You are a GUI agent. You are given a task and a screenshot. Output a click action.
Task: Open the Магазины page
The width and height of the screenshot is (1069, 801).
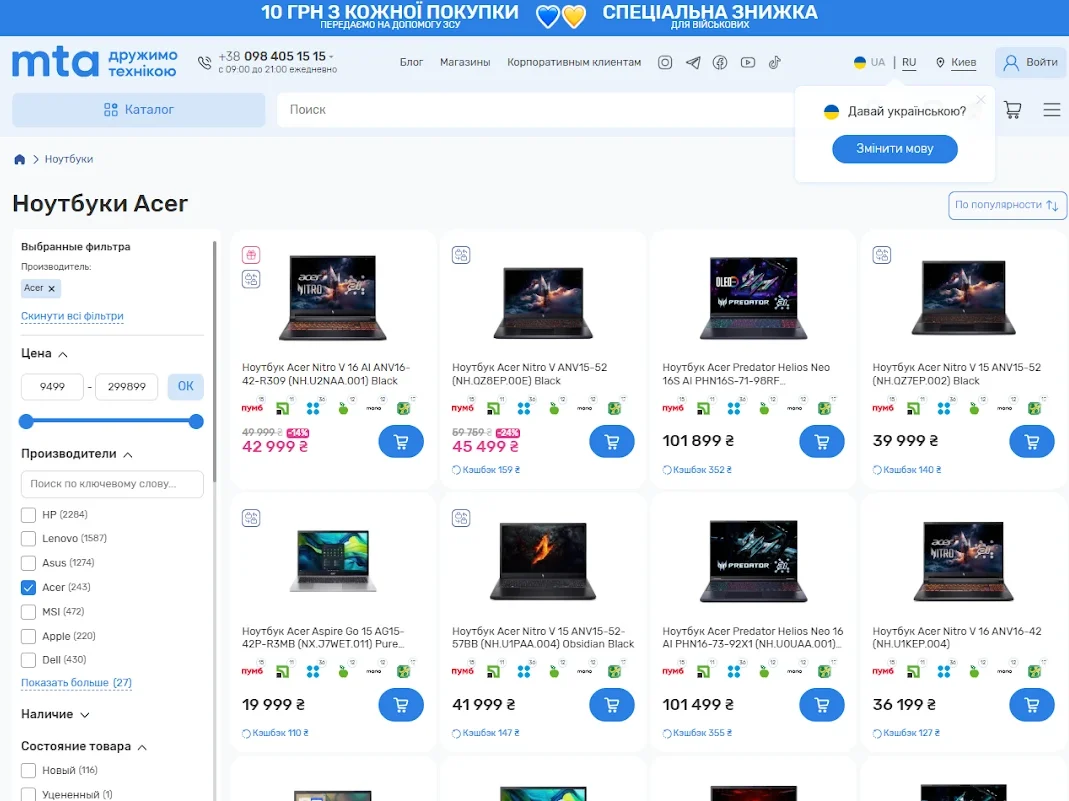465,63
